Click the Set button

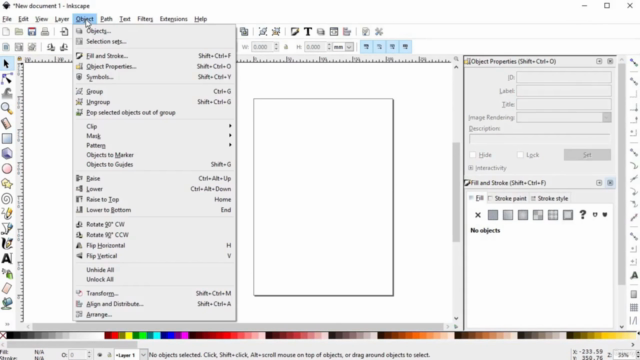coord(587,155)
